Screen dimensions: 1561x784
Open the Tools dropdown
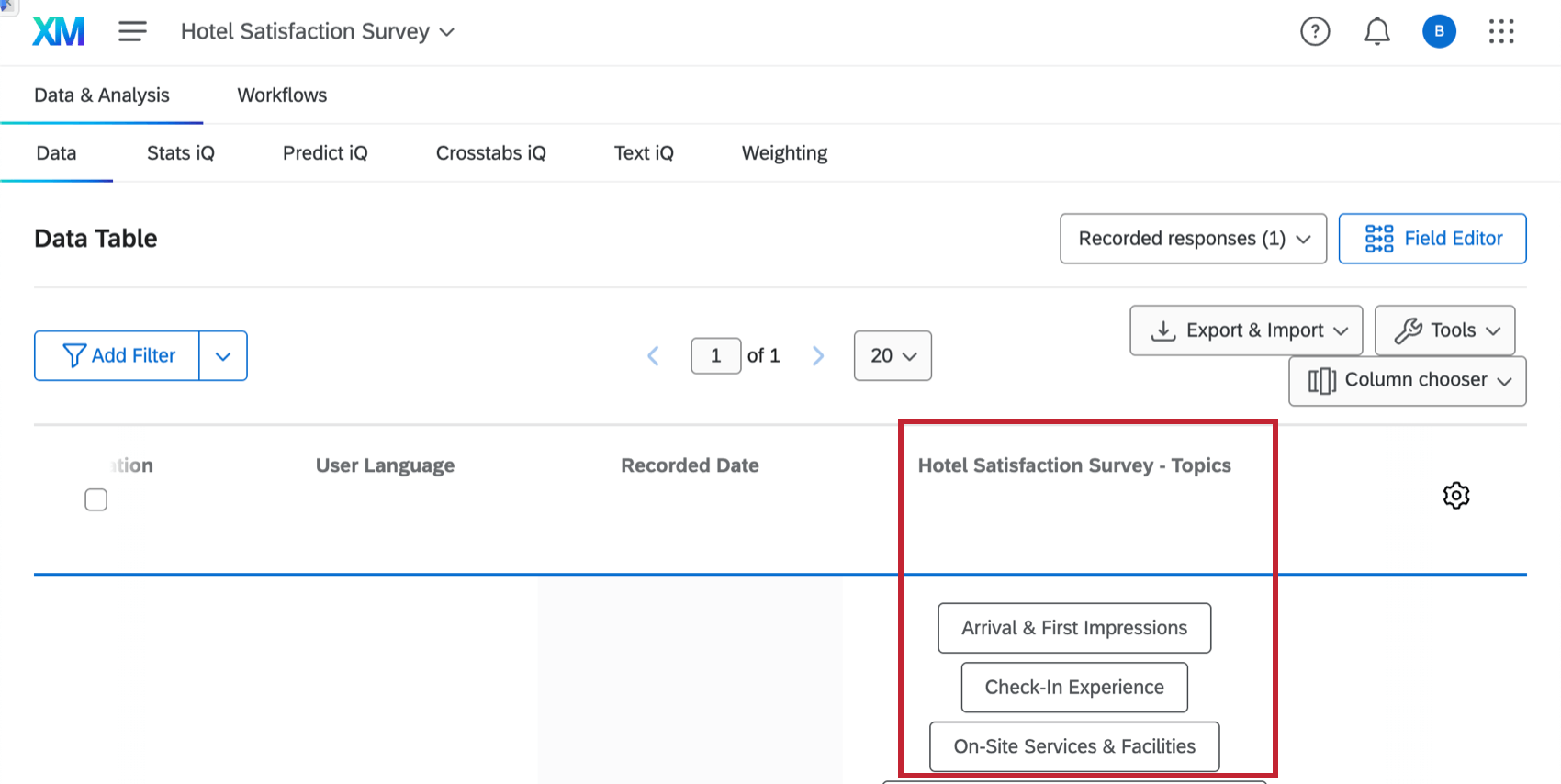pos(1444,330)
